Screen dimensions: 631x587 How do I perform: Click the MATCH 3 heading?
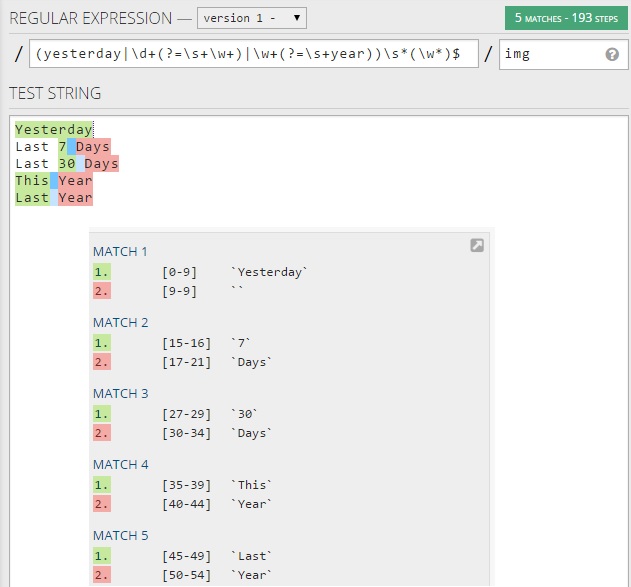click(x=120, y=393)
